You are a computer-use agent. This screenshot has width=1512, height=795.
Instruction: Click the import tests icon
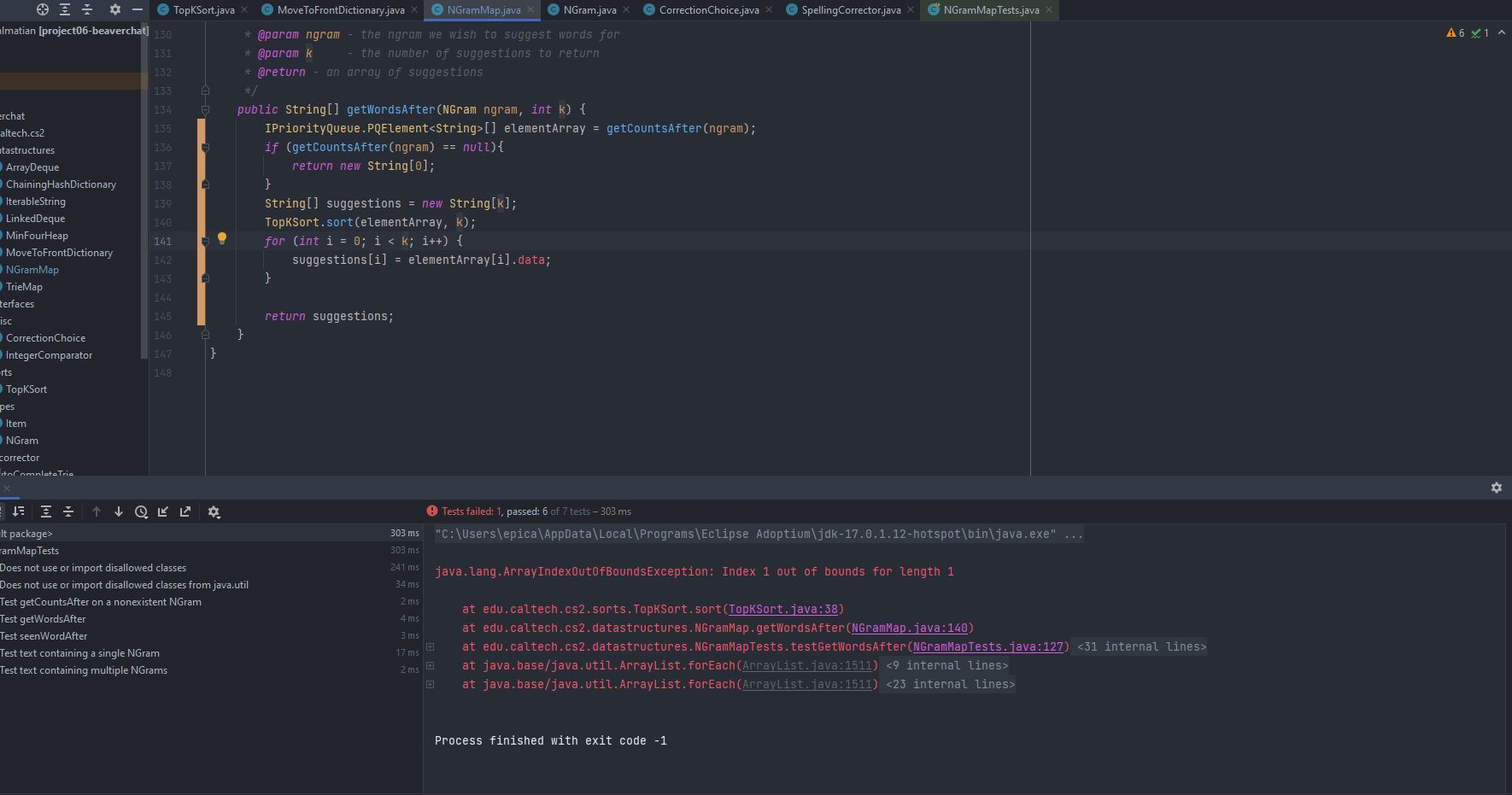click(x=163, y=512)
